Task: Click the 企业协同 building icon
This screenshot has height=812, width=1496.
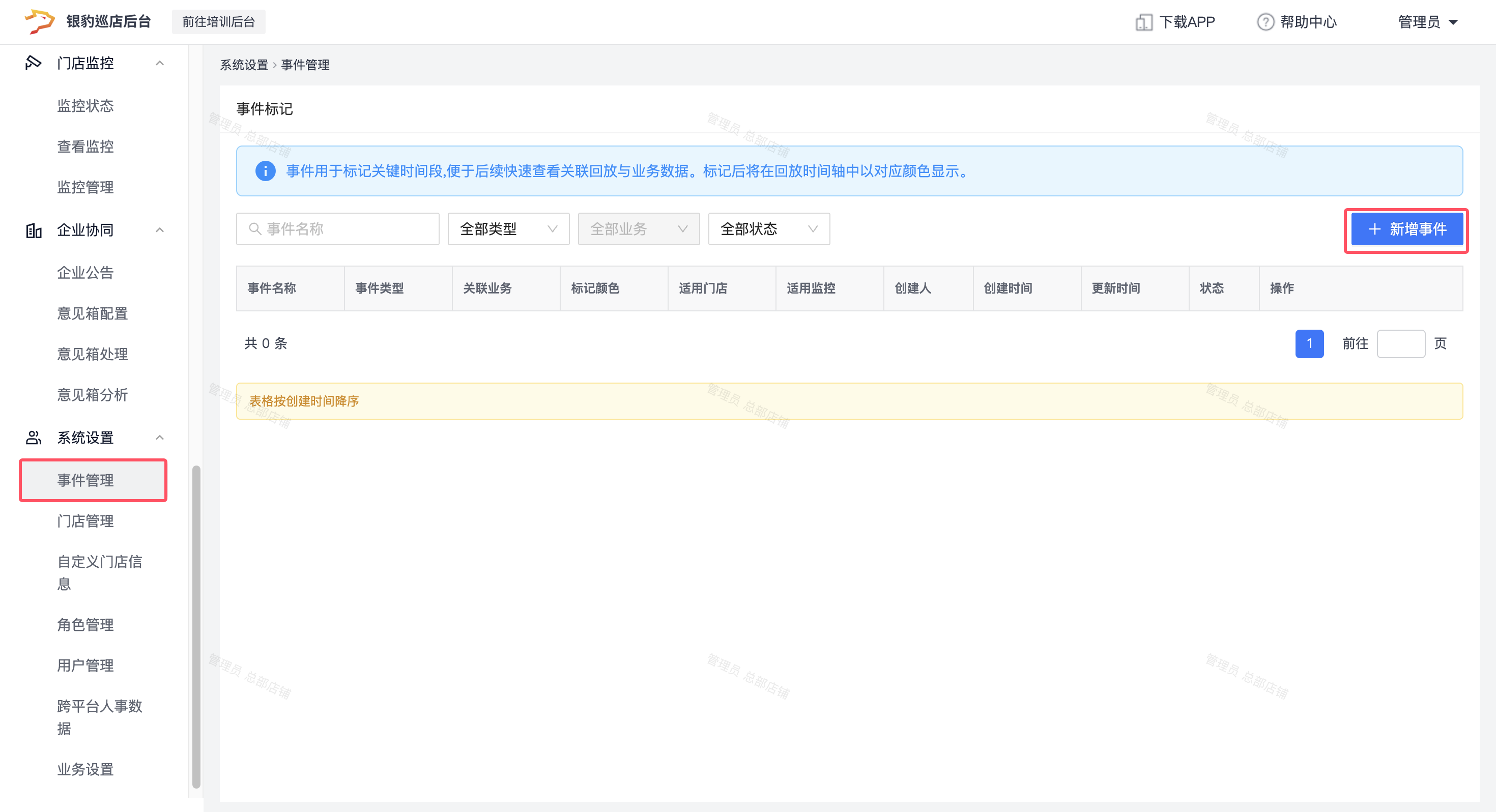Action: click(34, 230)
